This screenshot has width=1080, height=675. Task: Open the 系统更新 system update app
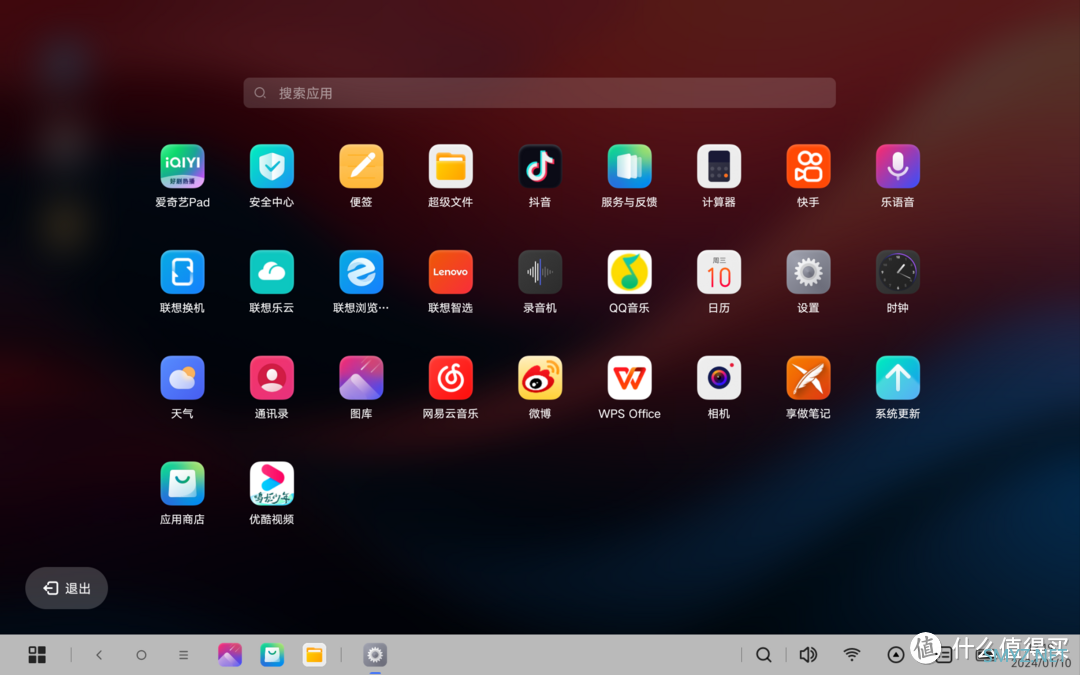[x=897, y=377]
